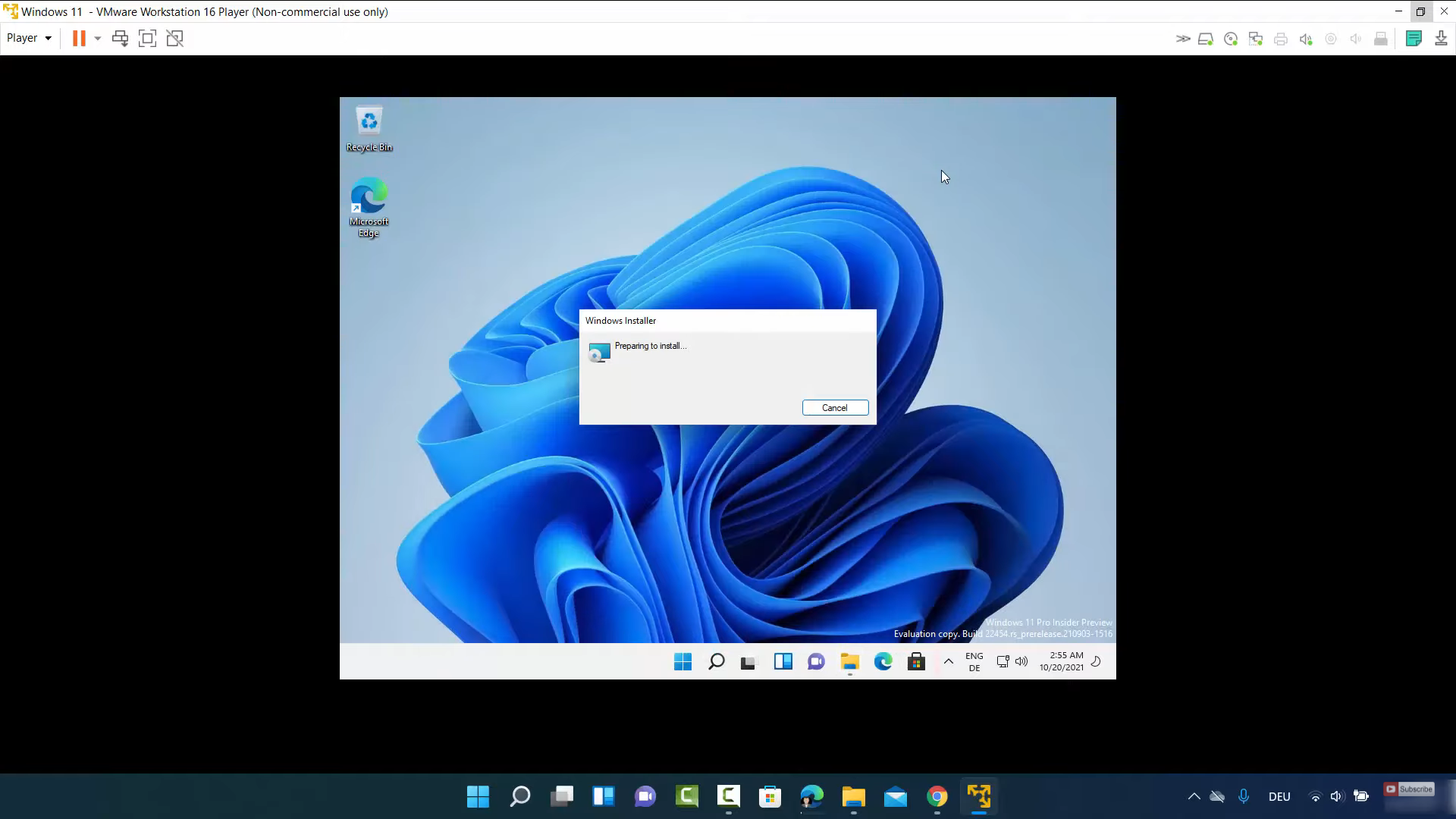The height and width of the screenshot is (819, 1456).
Task: Click the Send Ctrl+Alt+Del icon
Action: coord(120,39)
